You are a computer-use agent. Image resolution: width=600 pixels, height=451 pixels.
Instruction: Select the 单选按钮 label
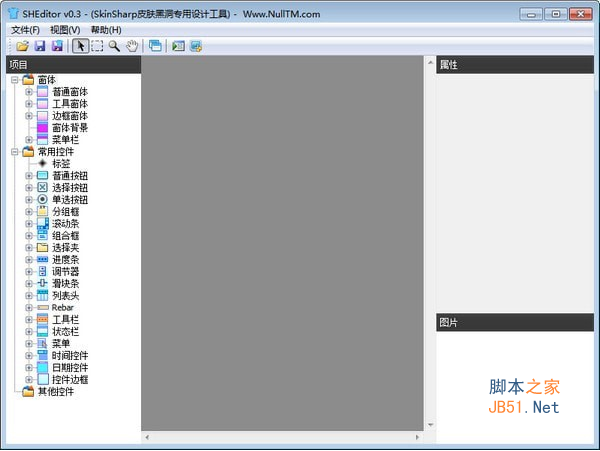[70, 200]
